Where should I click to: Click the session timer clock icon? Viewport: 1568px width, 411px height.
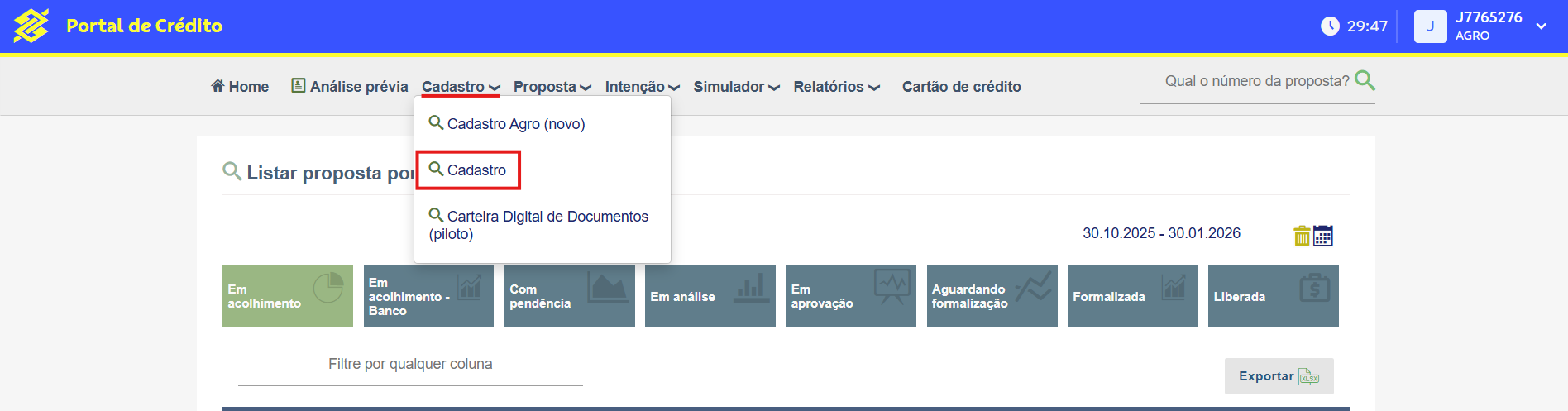pyautogui.click(x=1330, y=26)
